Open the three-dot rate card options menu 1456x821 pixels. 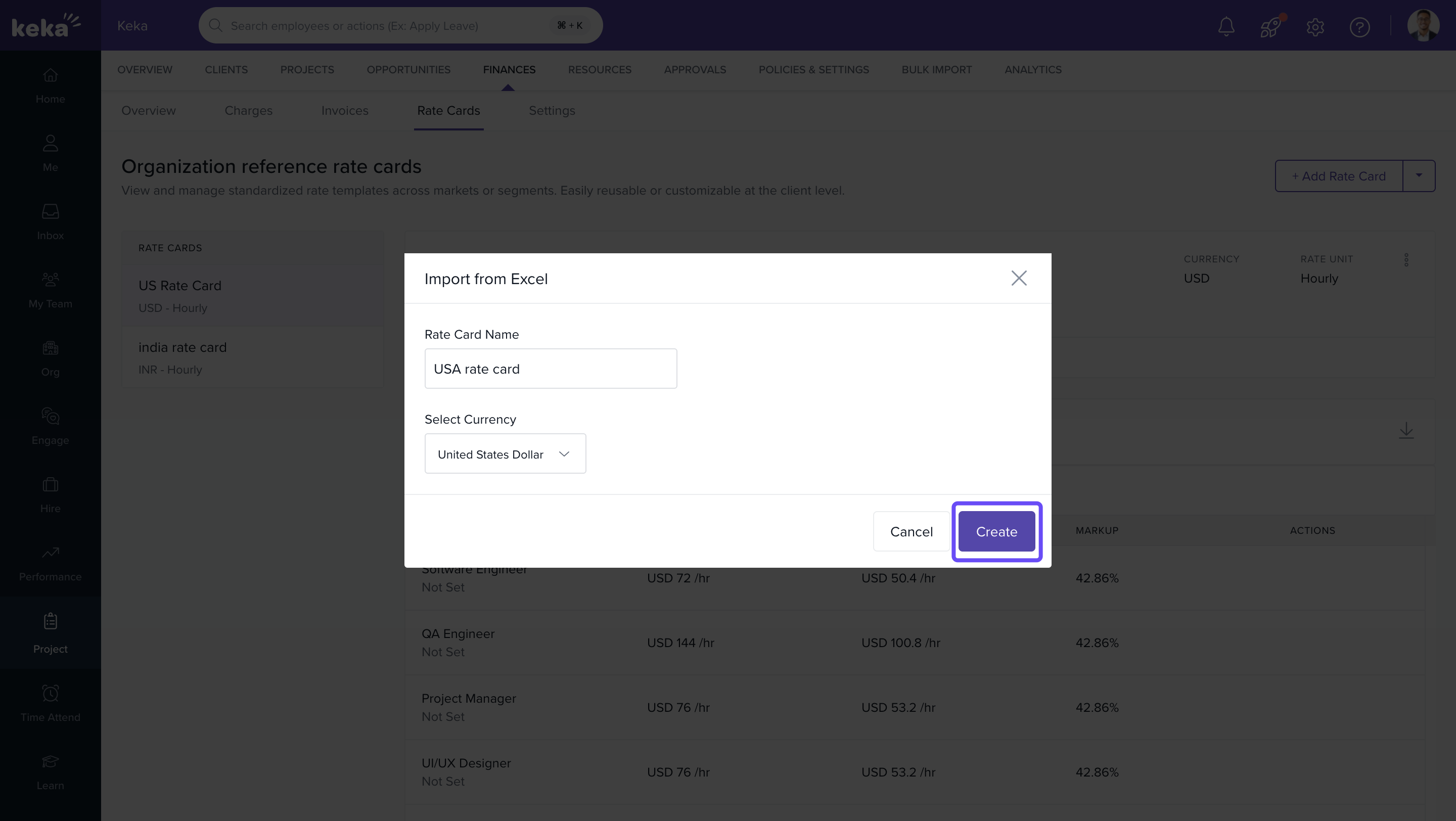pyautogui.click(x=1406, y=260)
